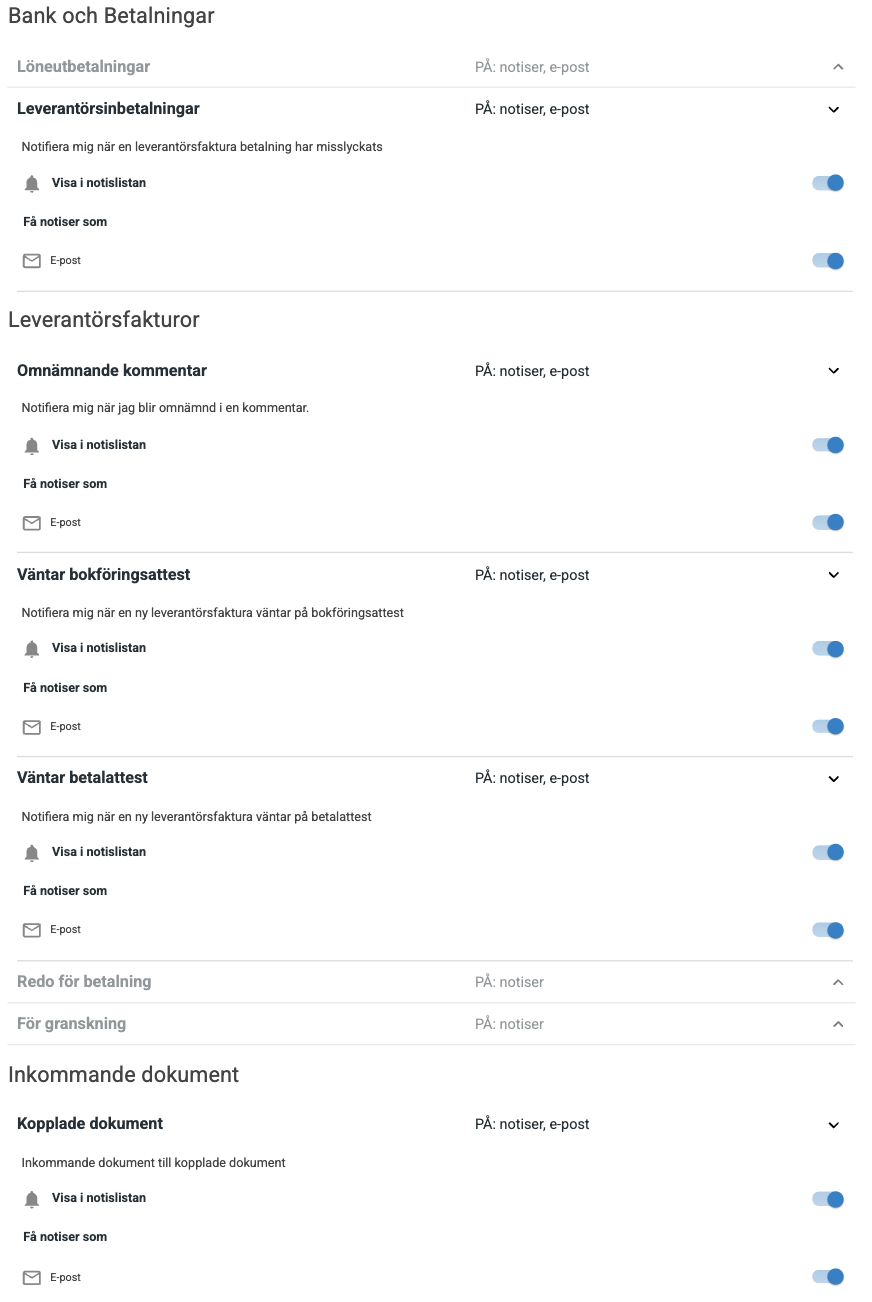This screenshot has height=1302, width=872.
Task: Toggle E-post switch under Väntar bokföringsattest
Action: [x=828, y=726]
